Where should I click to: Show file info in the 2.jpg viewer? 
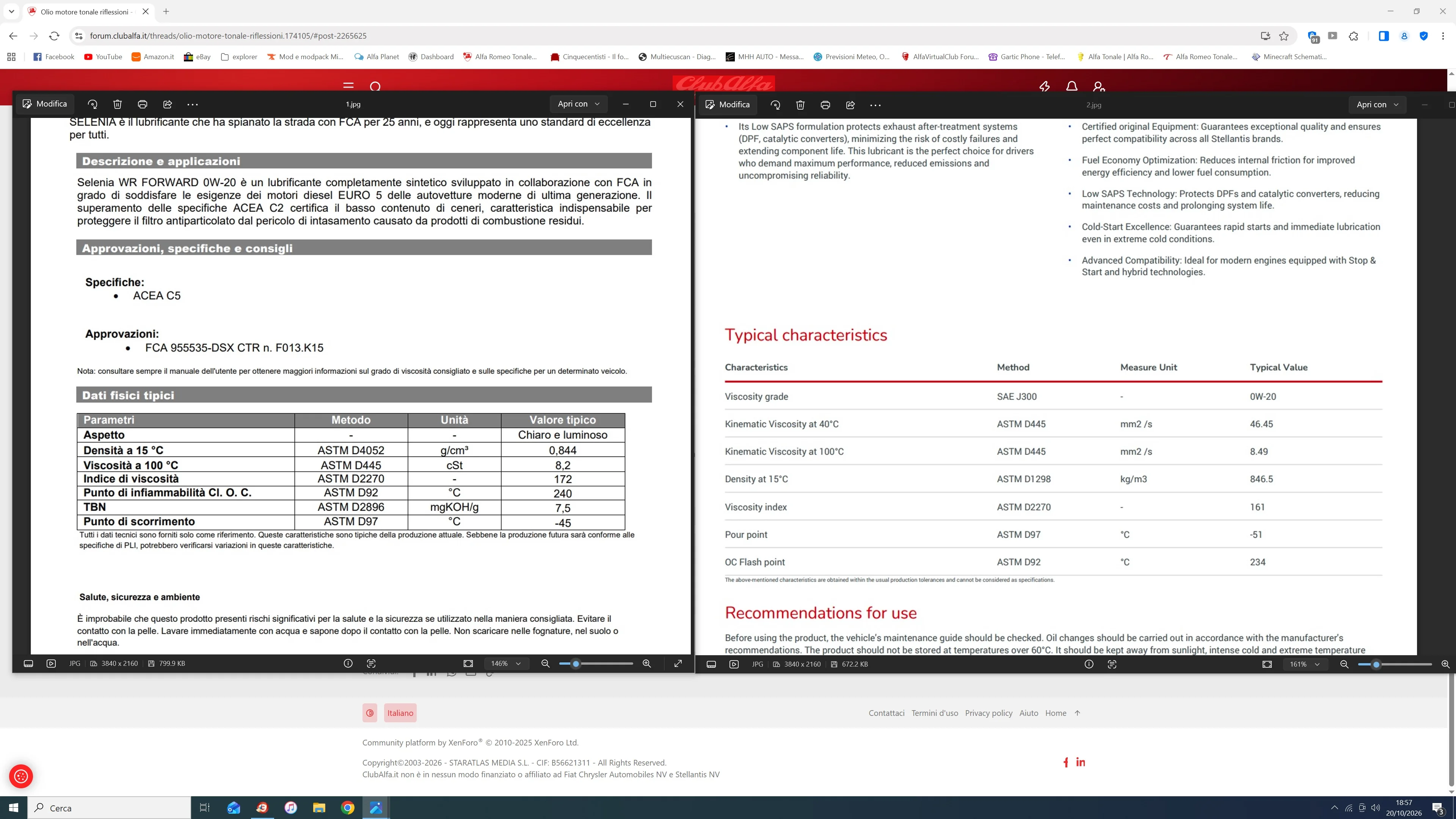1089,664
